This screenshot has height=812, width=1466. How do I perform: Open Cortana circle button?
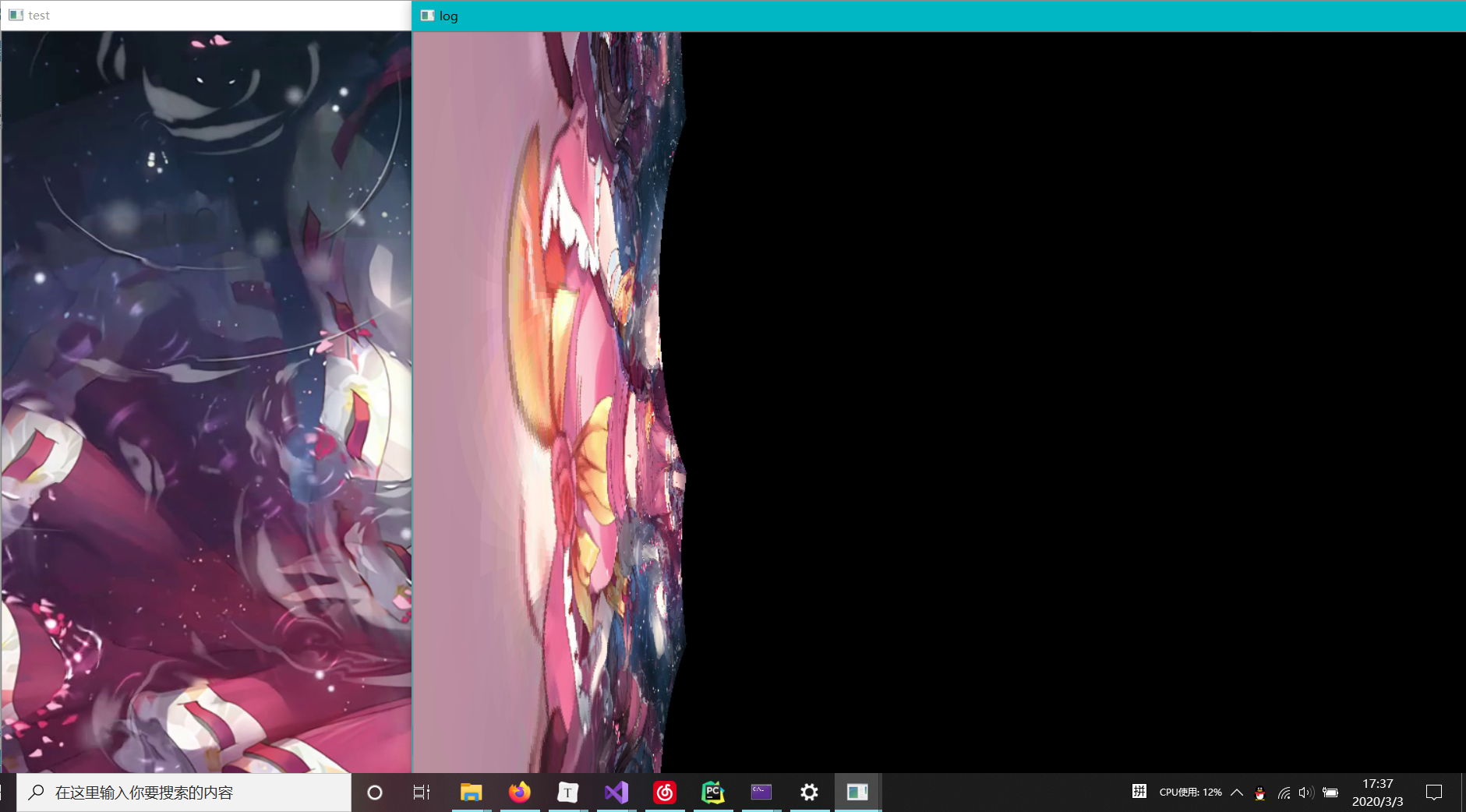(375, 793)
